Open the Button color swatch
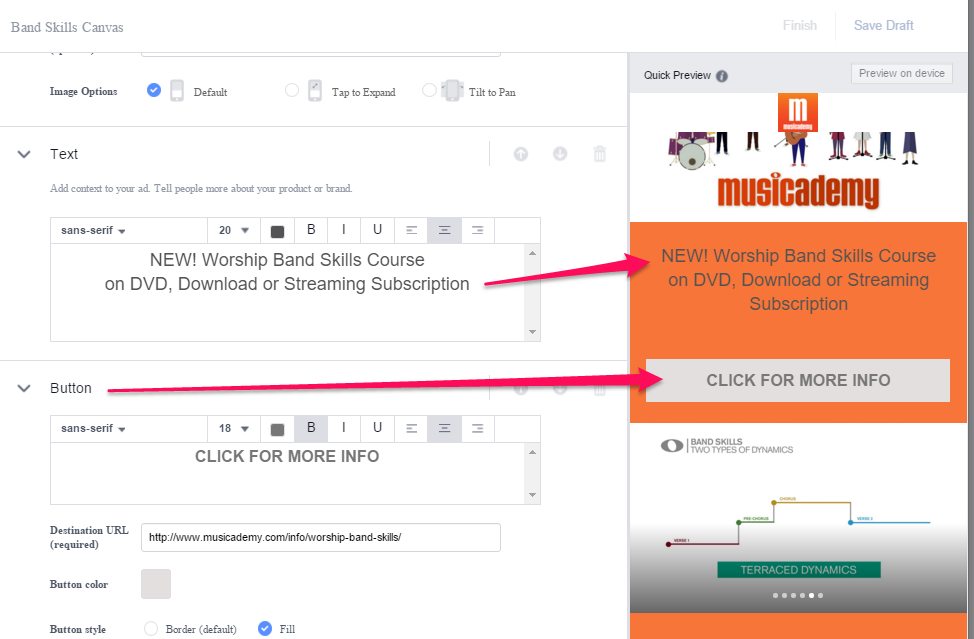 click(156, 584)
